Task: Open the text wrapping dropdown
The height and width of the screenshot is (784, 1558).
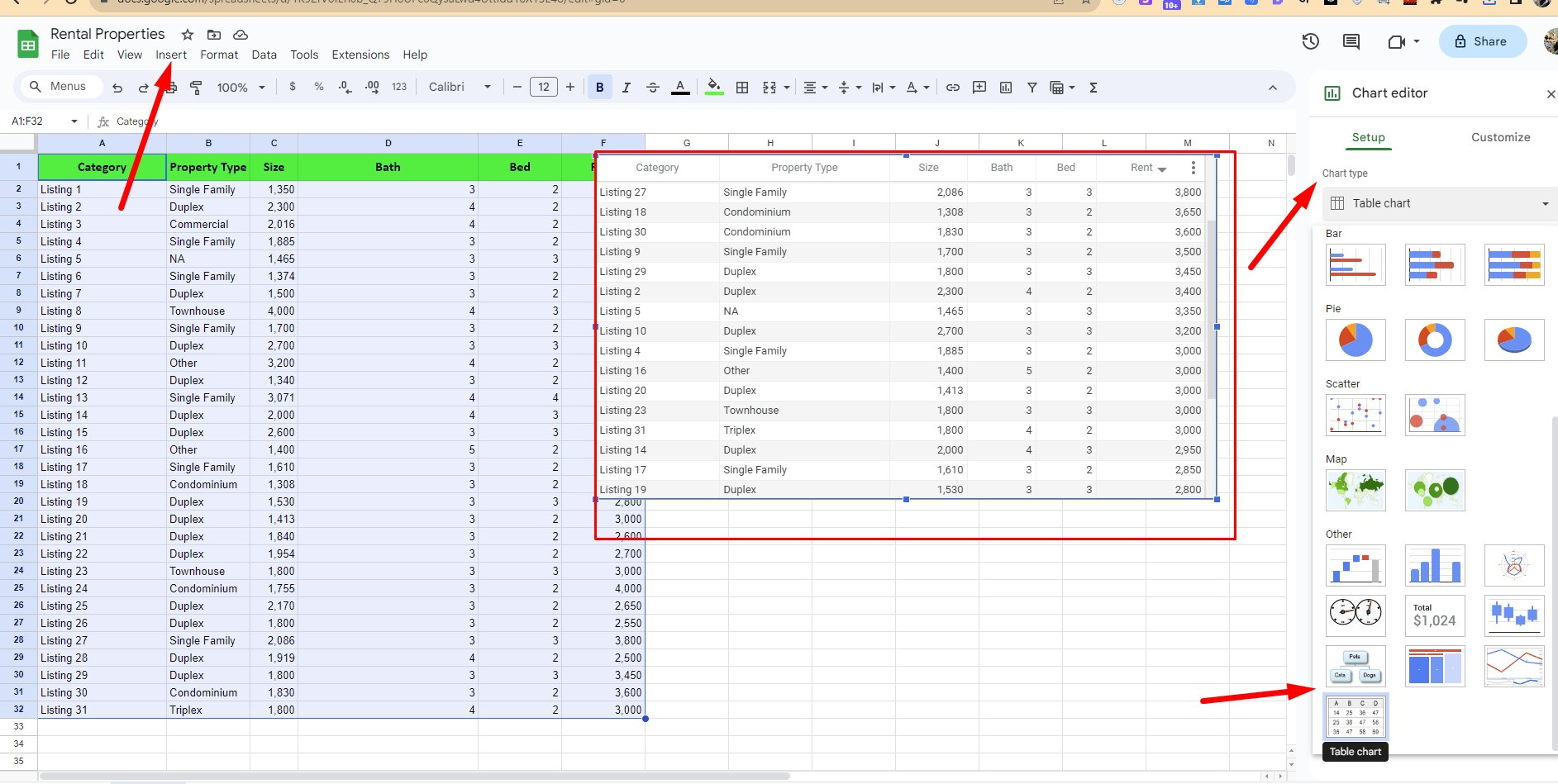Action: pos(884,87)
